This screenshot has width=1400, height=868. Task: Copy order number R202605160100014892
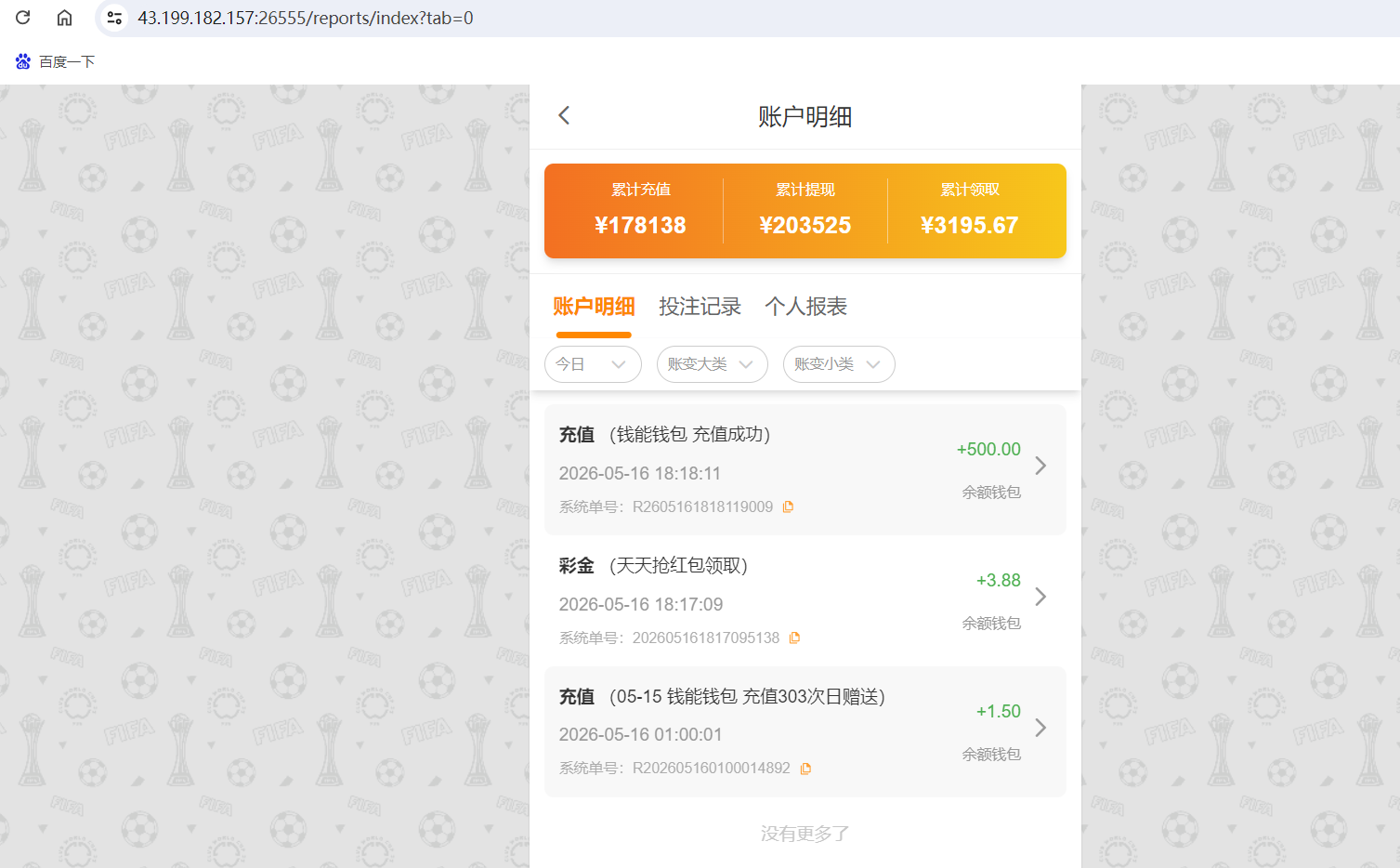pyautogui.click(x=805, y=769)
